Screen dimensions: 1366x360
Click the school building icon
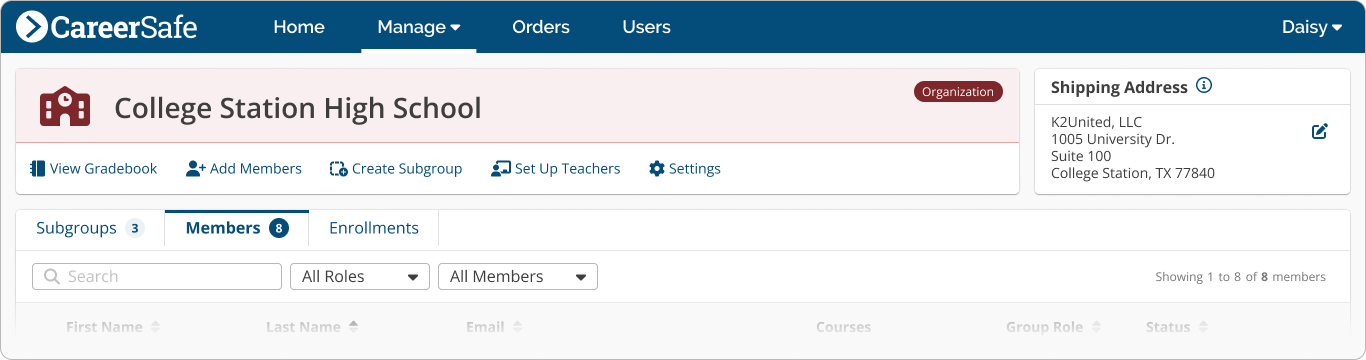[x=65, y=107]
